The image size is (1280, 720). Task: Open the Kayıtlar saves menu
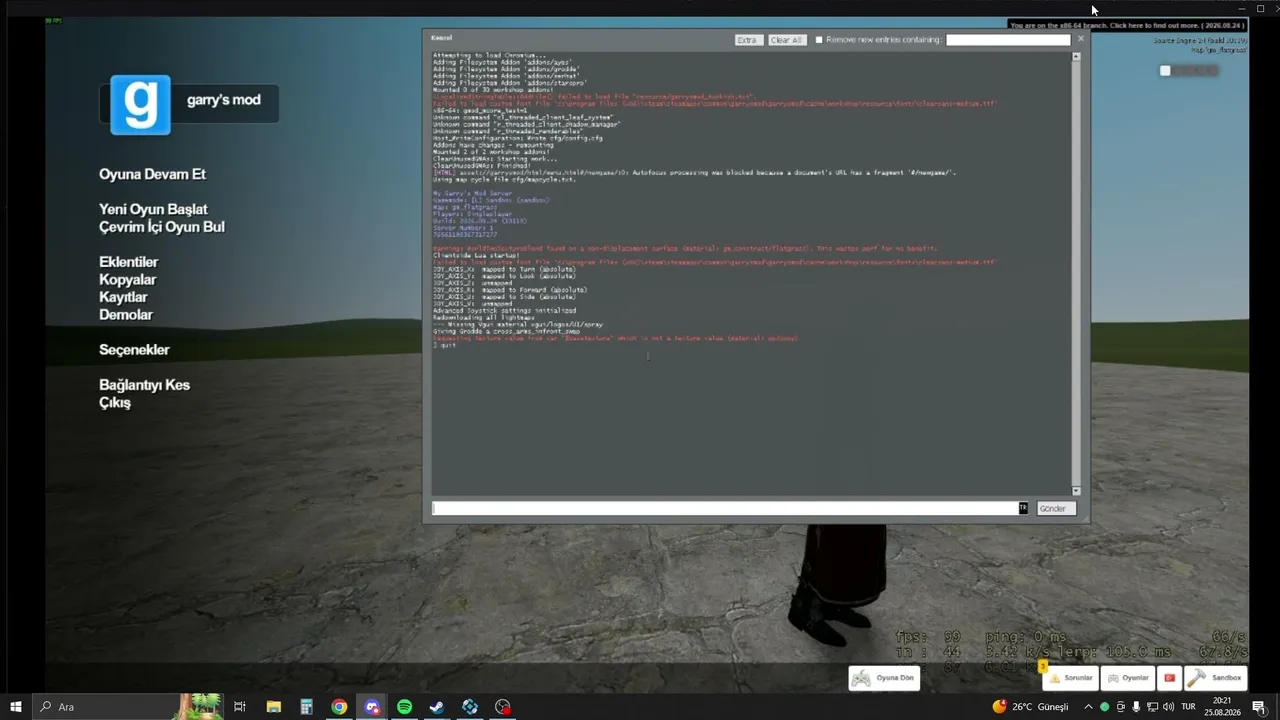(123, 297)
